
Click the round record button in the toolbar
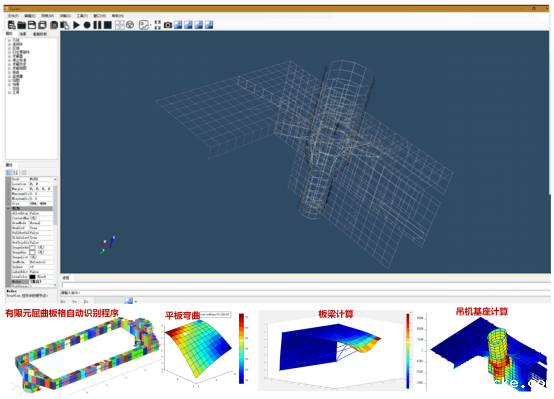(x=87, y=25)
